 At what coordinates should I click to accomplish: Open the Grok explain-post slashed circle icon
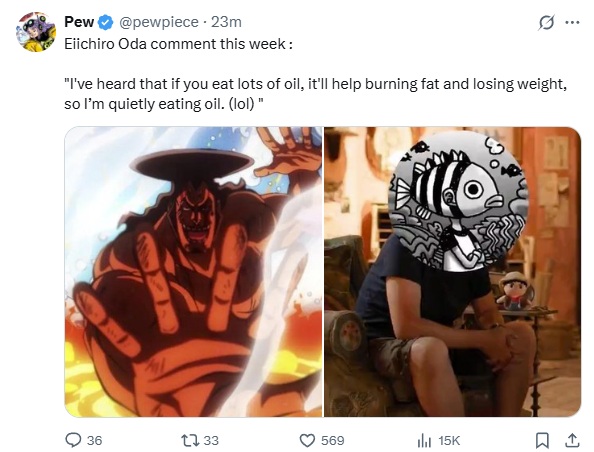point(546,22)
